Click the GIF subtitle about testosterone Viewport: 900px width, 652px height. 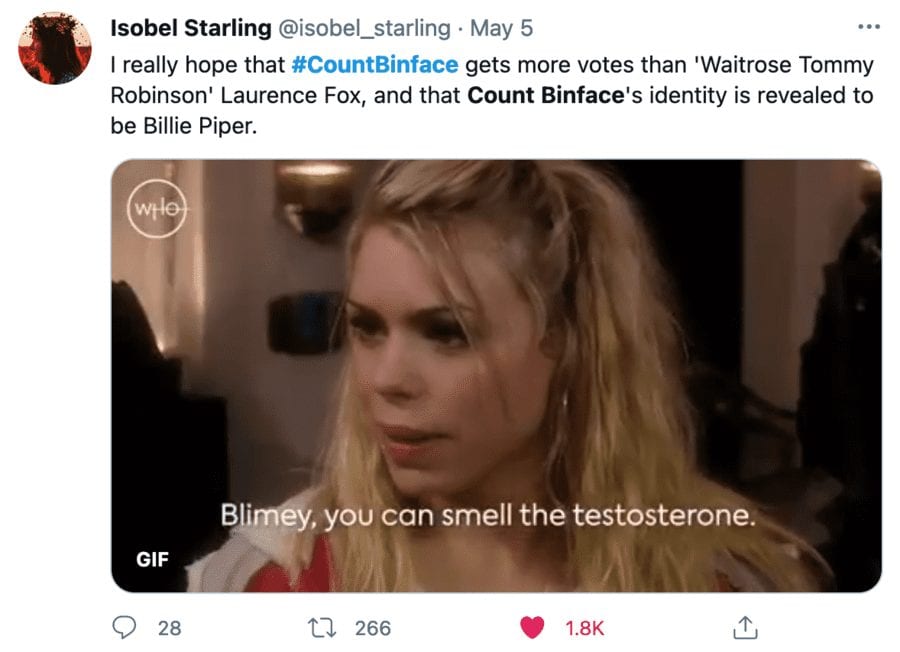click(x=488, y=515)
